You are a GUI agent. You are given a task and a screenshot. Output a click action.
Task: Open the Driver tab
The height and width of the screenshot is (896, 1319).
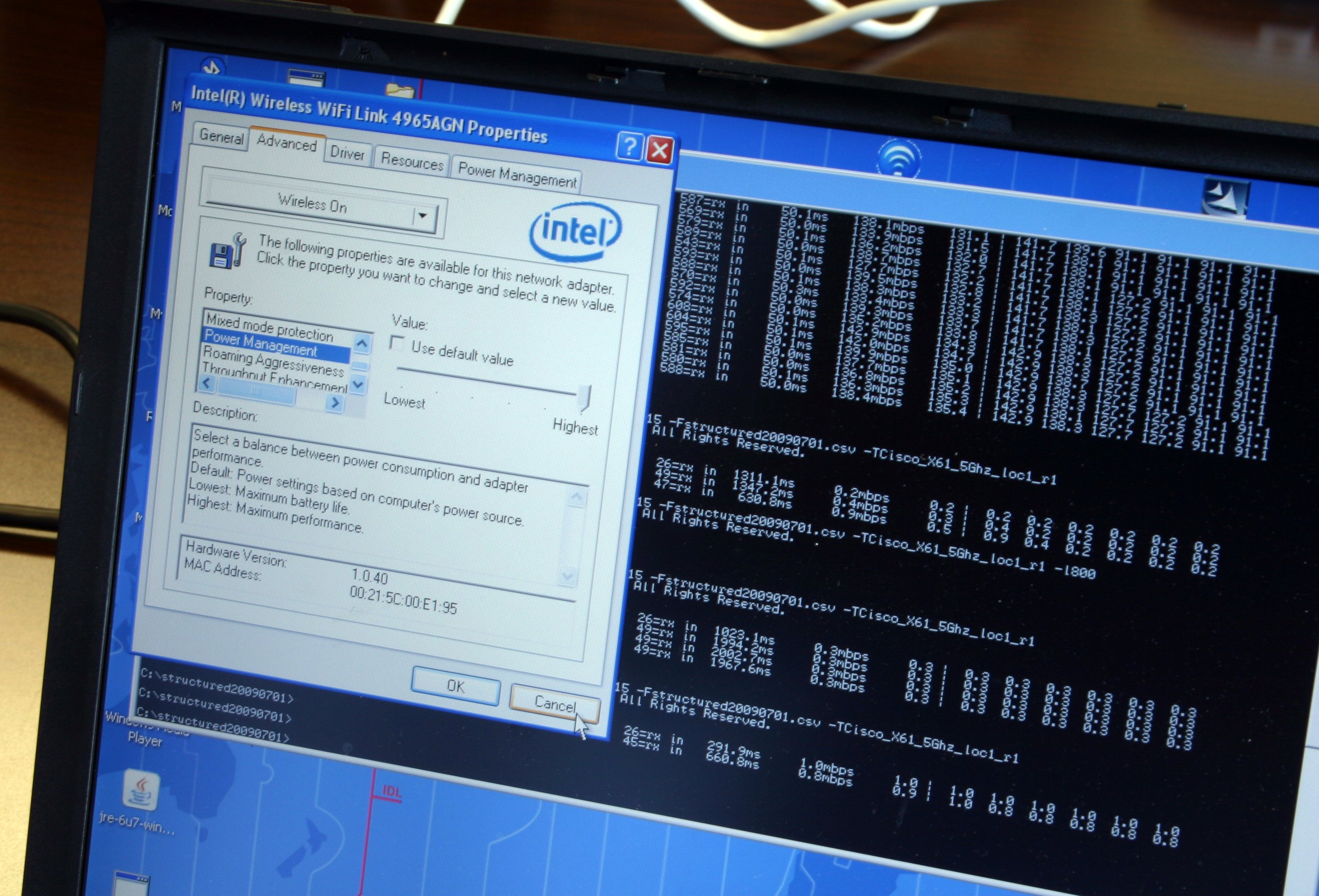(x=347, y=153)
